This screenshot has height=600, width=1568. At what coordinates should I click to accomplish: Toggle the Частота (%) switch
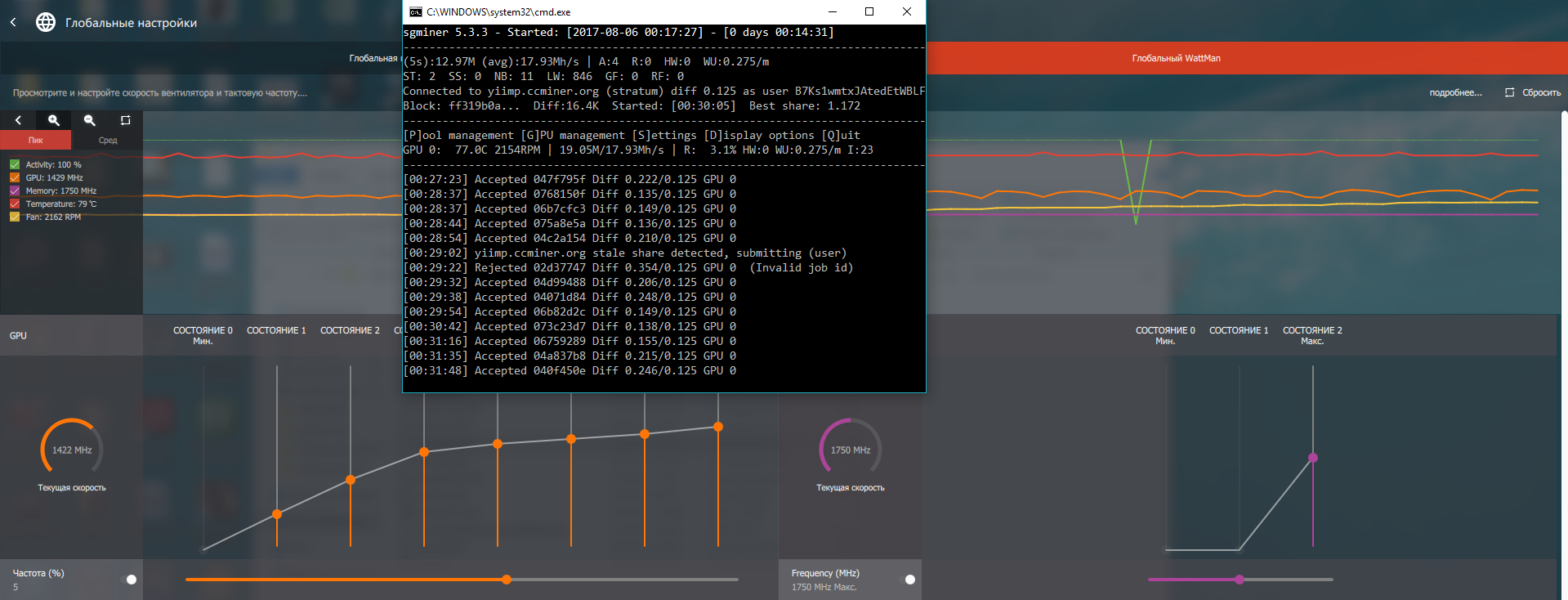128,580
